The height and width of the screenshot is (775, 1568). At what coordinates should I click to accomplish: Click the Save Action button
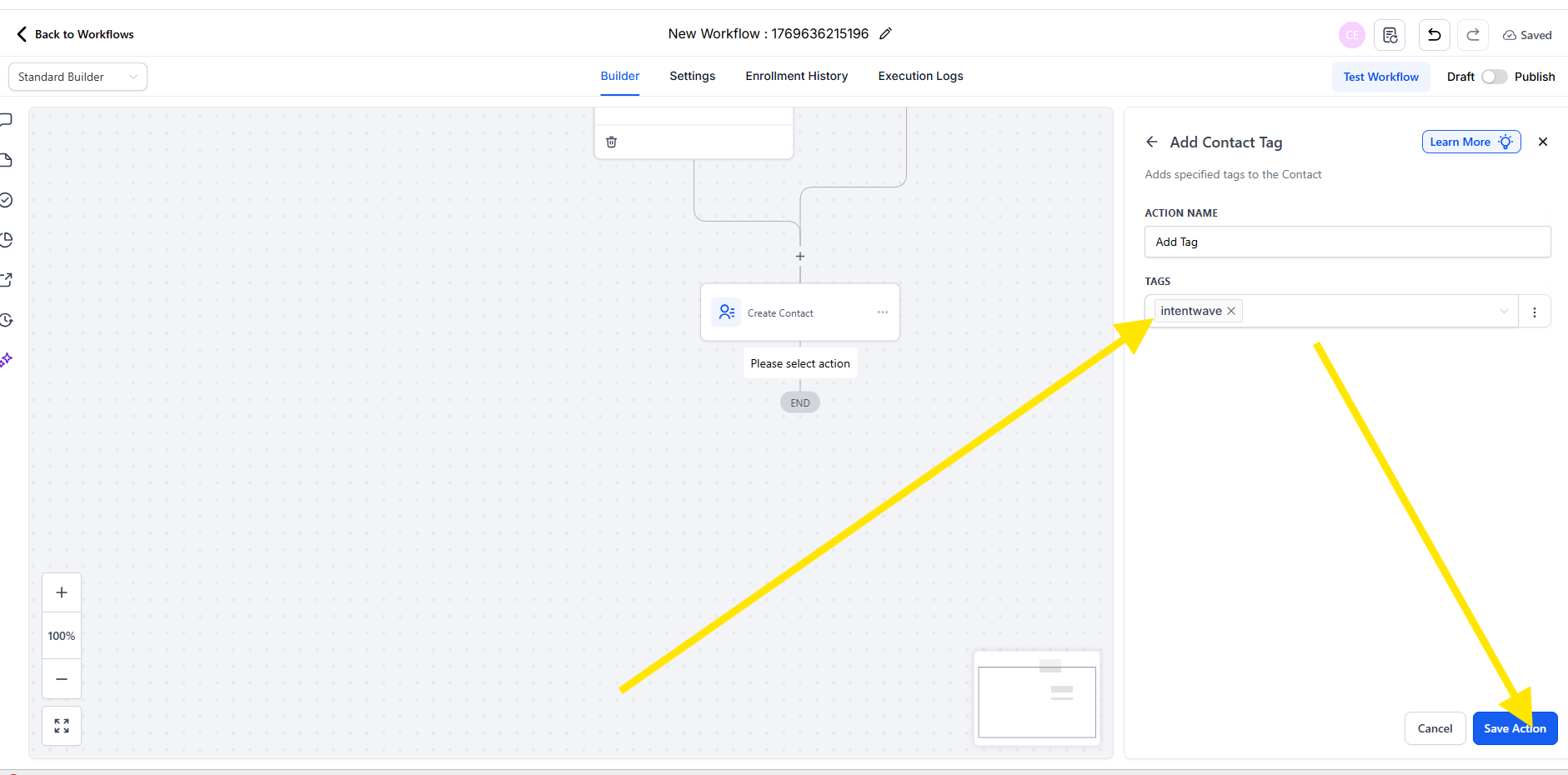1514,728
